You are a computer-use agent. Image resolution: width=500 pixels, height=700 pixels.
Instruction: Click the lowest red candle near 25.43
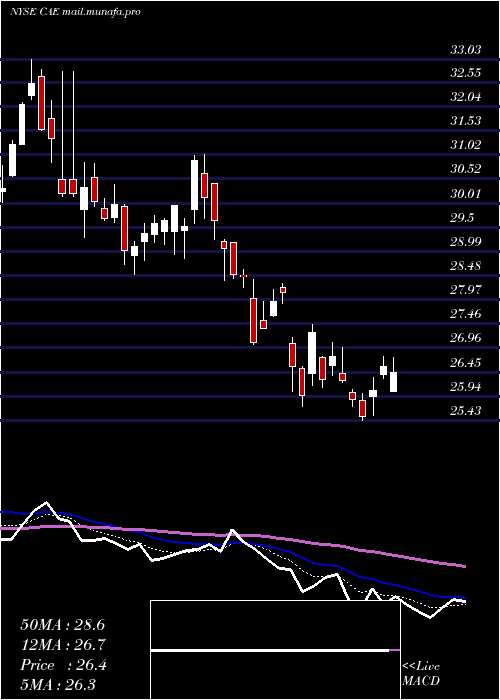point(362,408)
